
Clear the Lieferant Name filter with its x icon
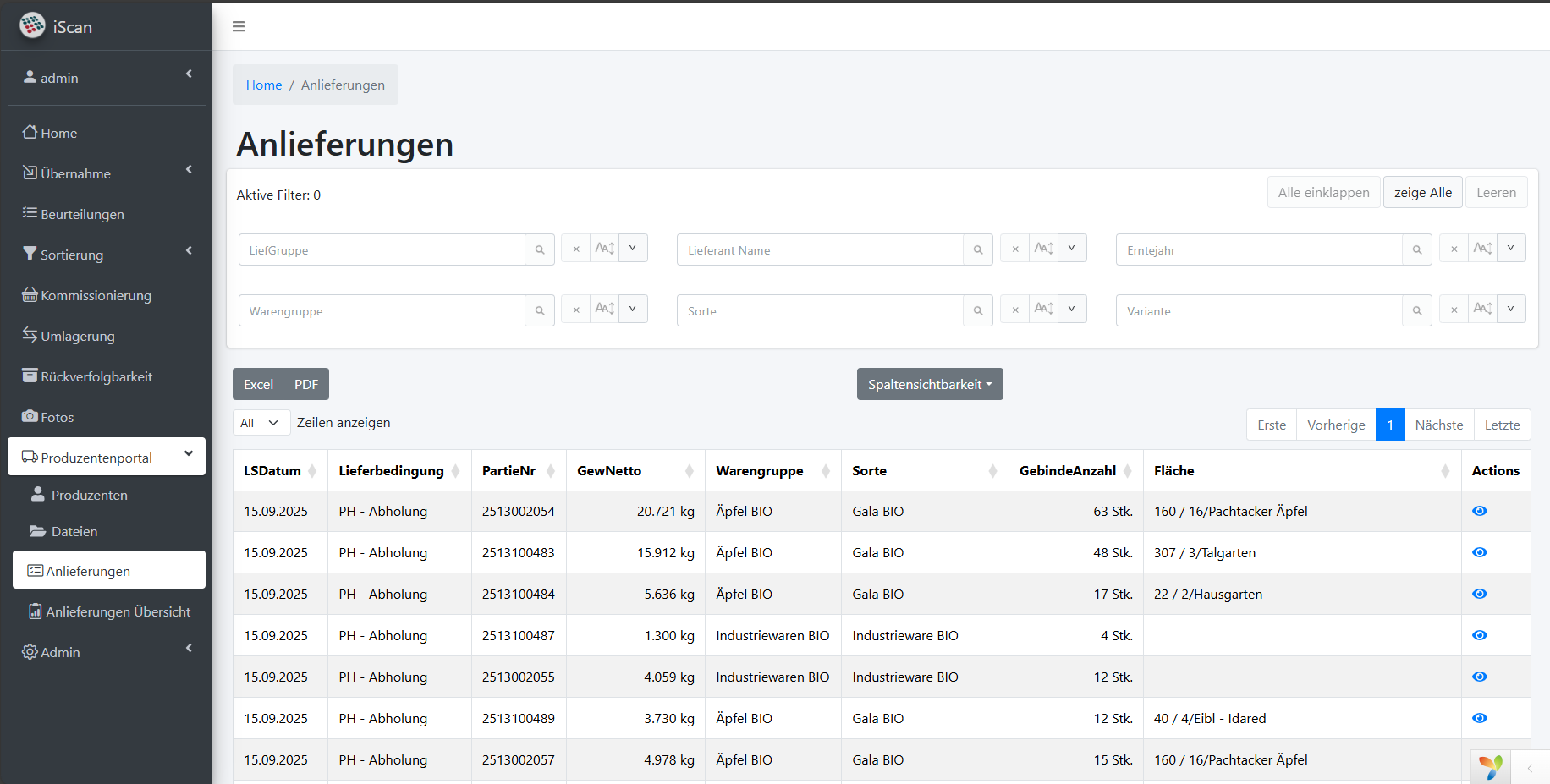1014,249
